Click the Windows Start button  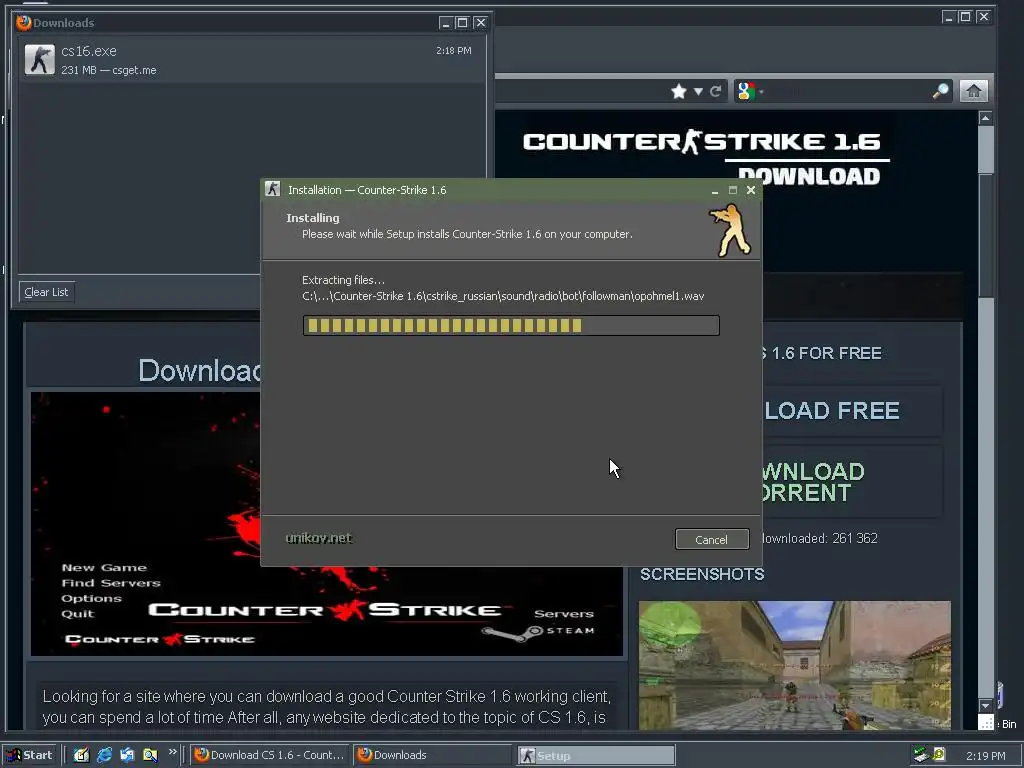30,755
